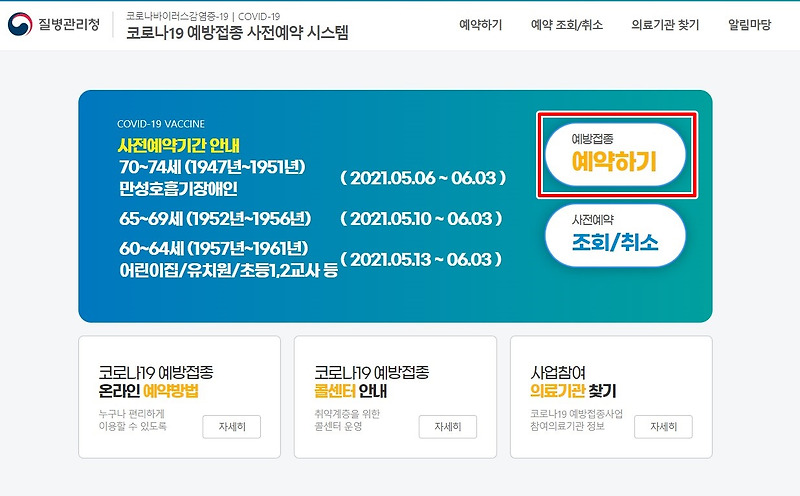This screenshot has height=496, width=800.
Task: Click the 콜센터 안내 card title
Action: coord(371,381)
